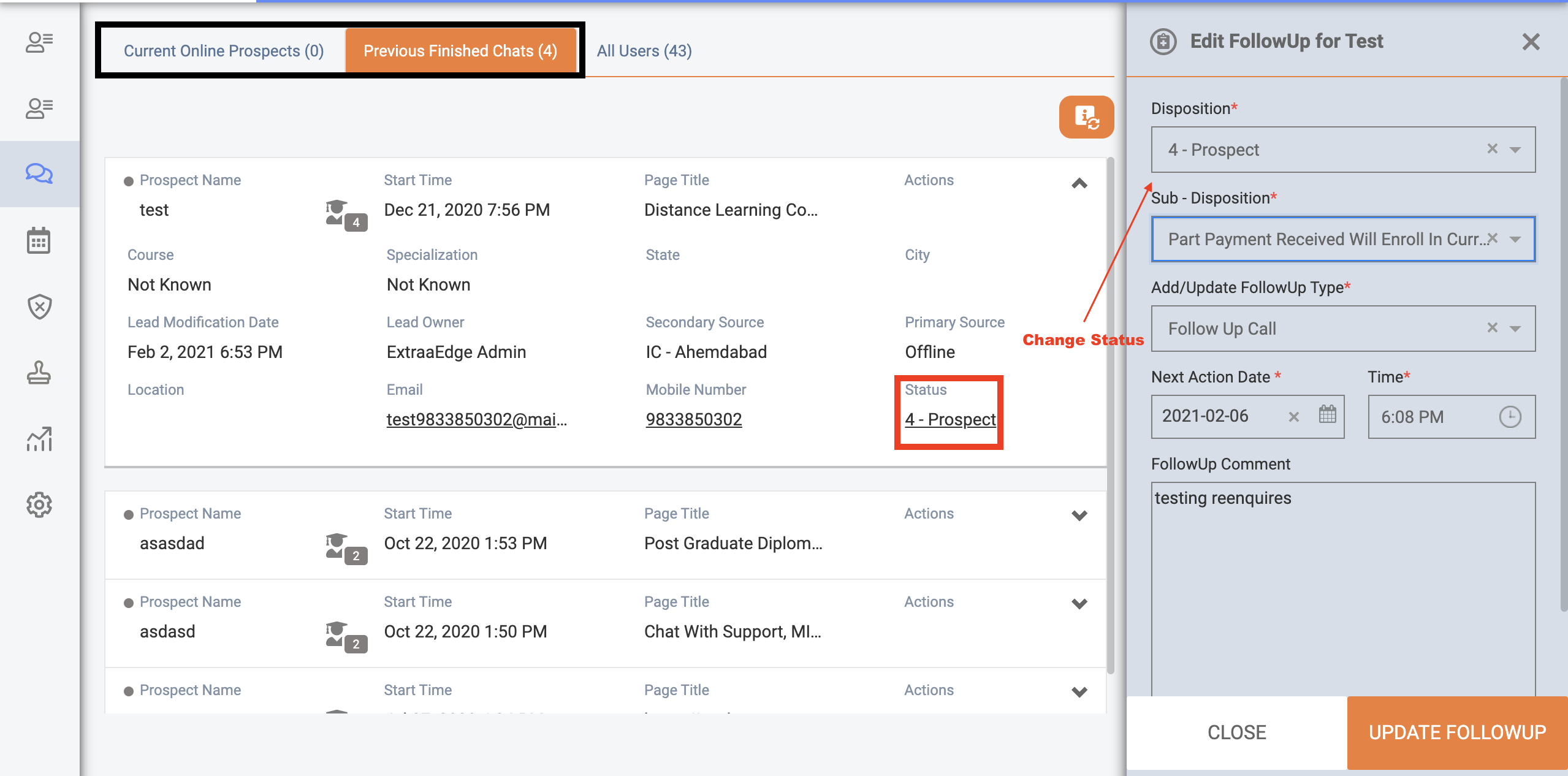Click the Chat With Support page title
Screen dimensions: 1568x776
(x=733, y=631)
